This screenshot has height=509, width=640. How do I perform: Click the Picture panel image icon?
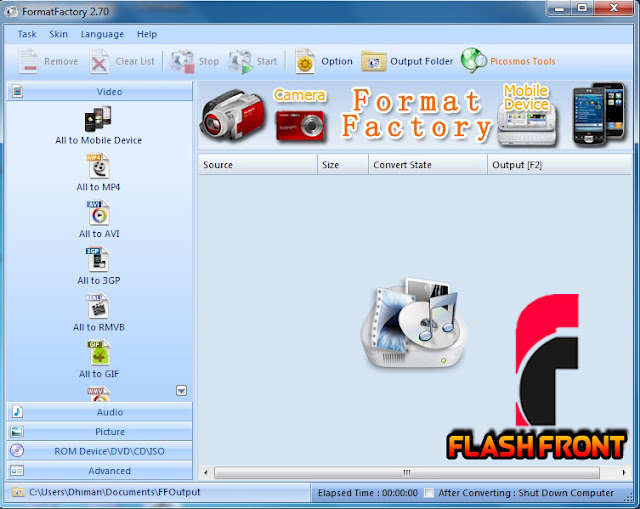tap(17, 431)
